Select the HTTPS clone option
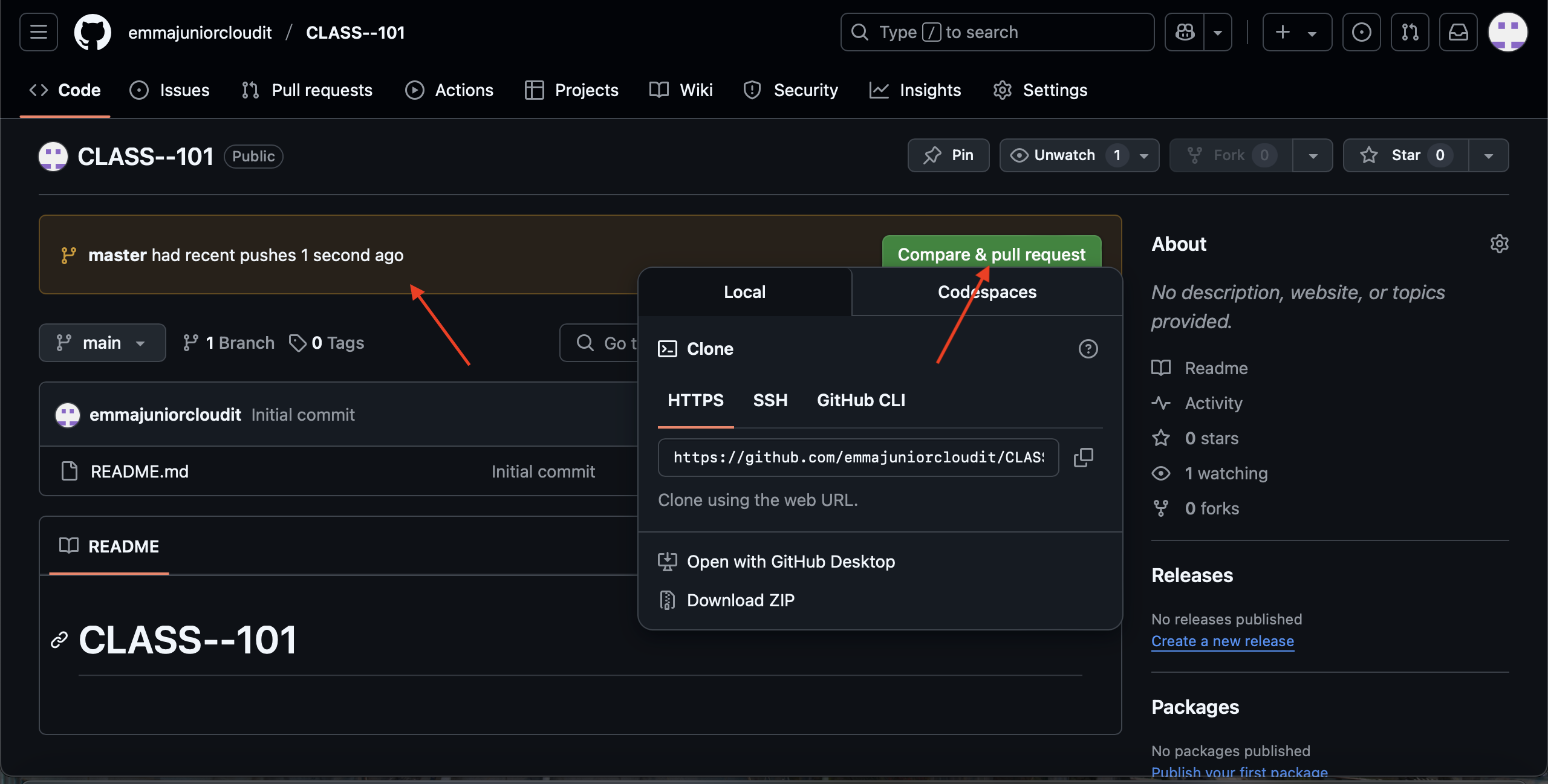This screenshot has width=1548, height=784. (695, 400)
